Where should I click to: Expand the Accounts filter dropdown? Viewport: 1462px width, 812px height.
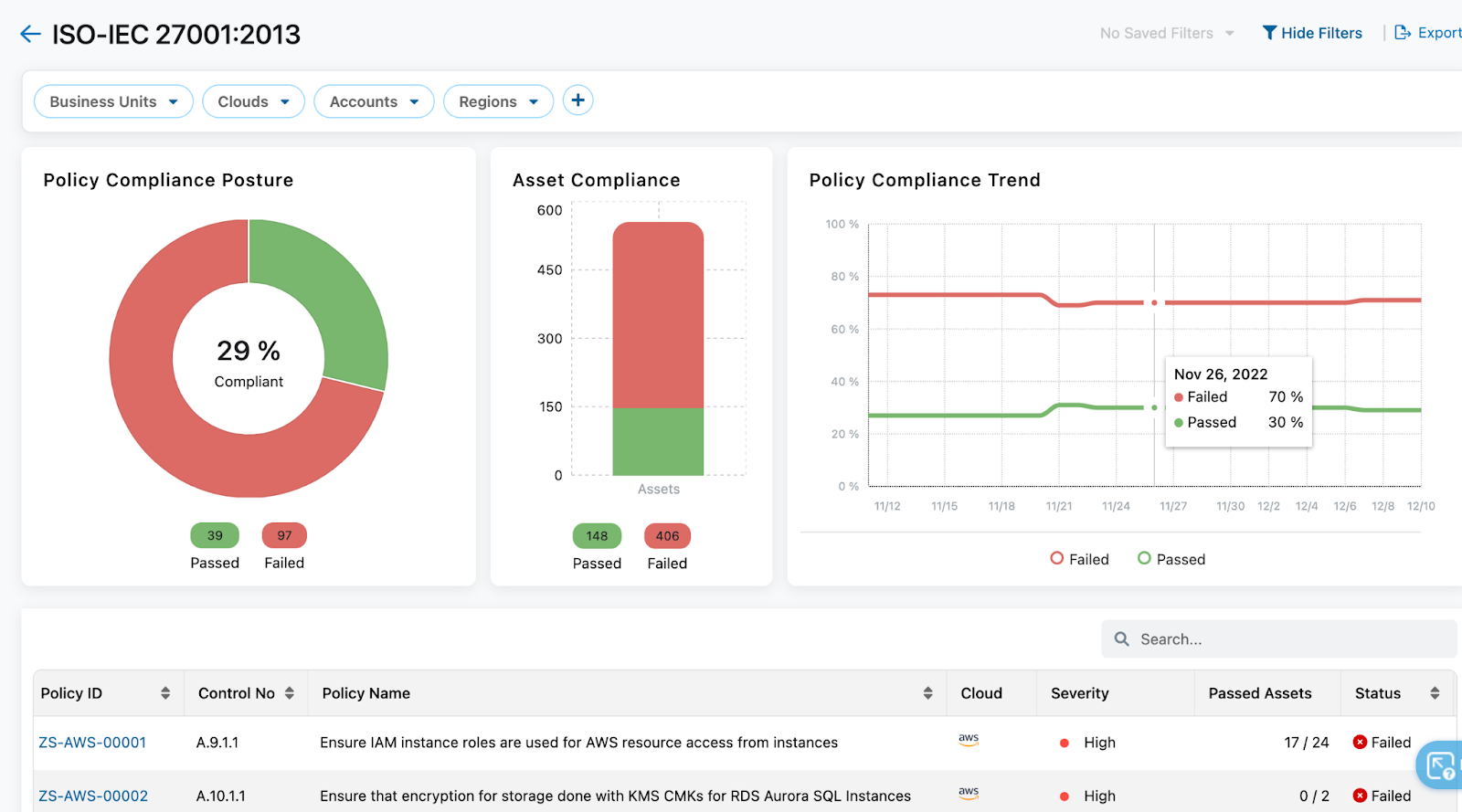[x=374, y=101]
